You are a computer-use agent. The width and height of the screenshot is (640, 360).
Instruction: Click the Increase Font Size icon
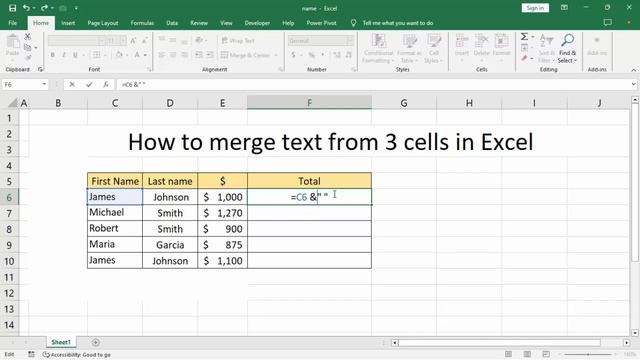click(133, 40)
